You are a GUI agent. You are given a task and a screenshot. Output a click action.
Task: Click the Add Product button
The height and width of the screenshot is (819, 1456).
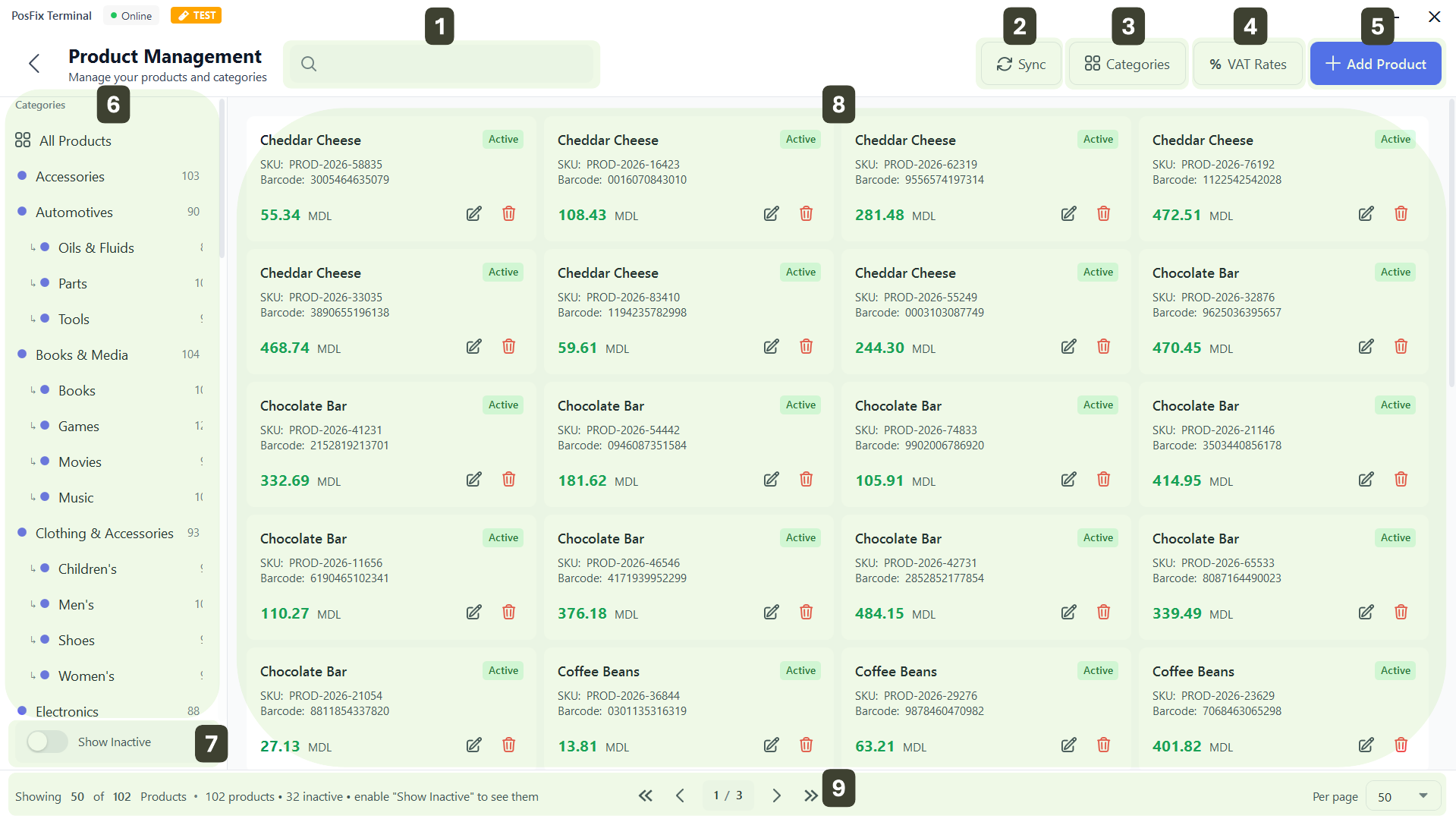point(1375,65)
